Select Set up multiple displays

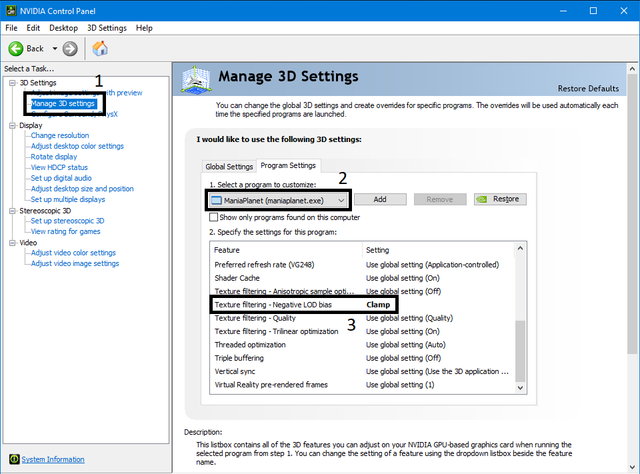68,199
